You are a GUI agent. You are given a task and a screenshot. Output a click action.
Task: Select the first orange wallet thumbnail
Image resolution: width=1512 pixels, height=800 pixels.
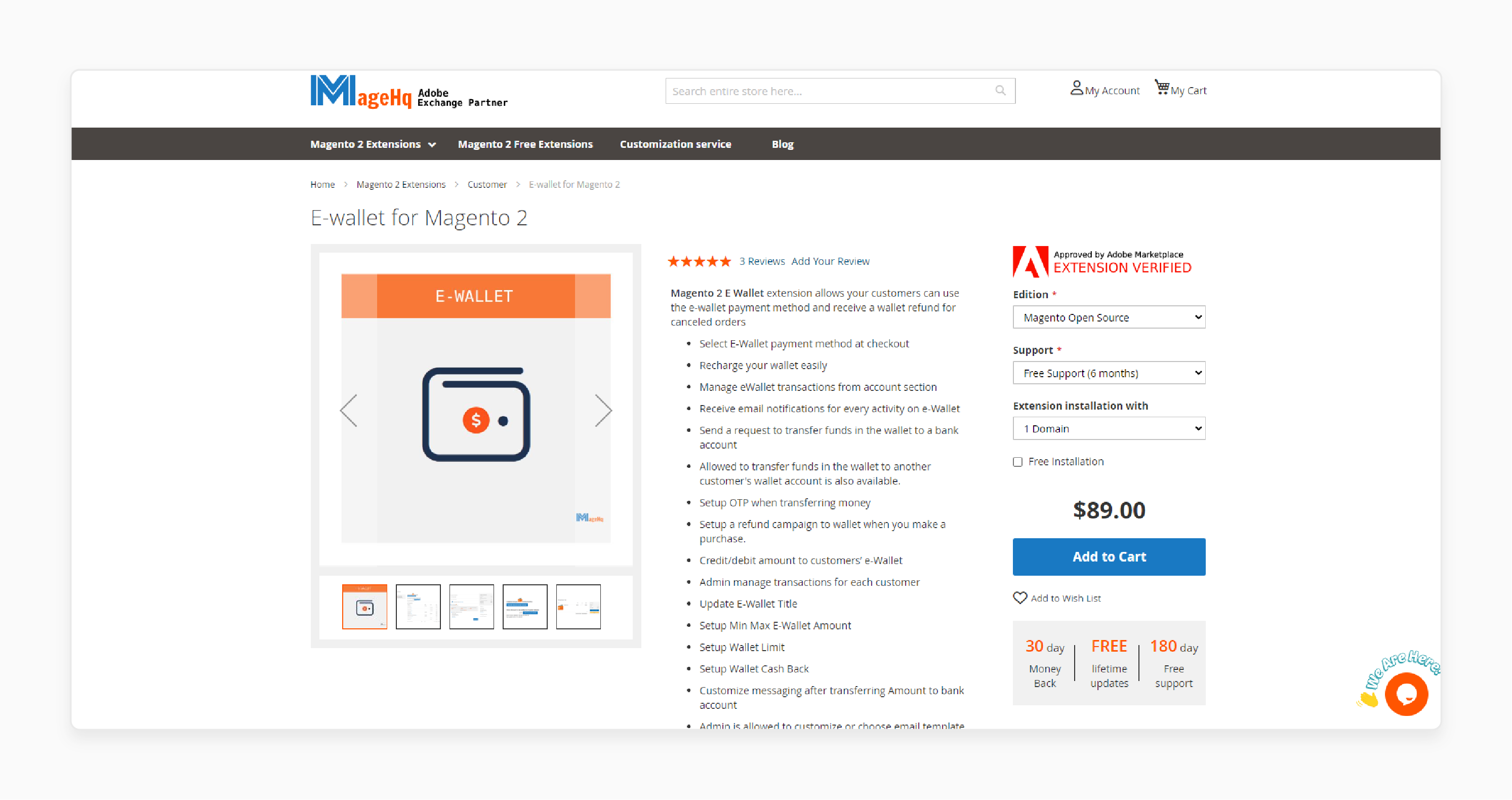tap(364, 606)
